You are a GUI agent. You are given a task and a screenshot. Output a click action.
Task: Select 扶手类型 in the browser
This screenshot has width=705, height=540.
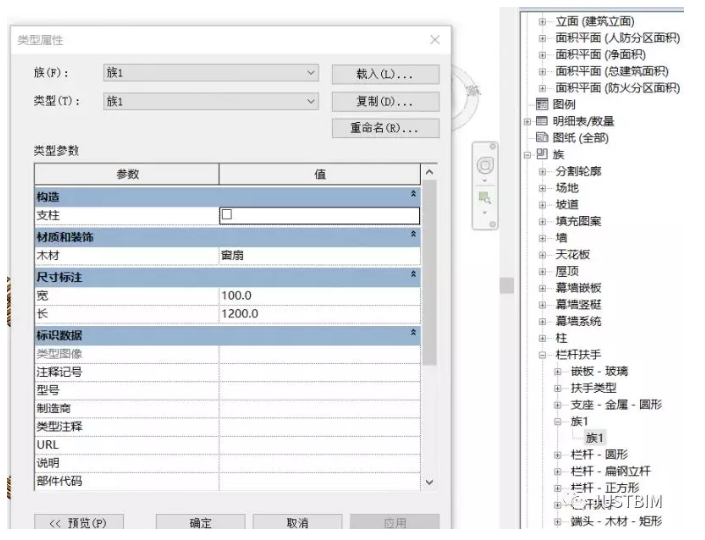pyautogui.click(x=593, y=388)
